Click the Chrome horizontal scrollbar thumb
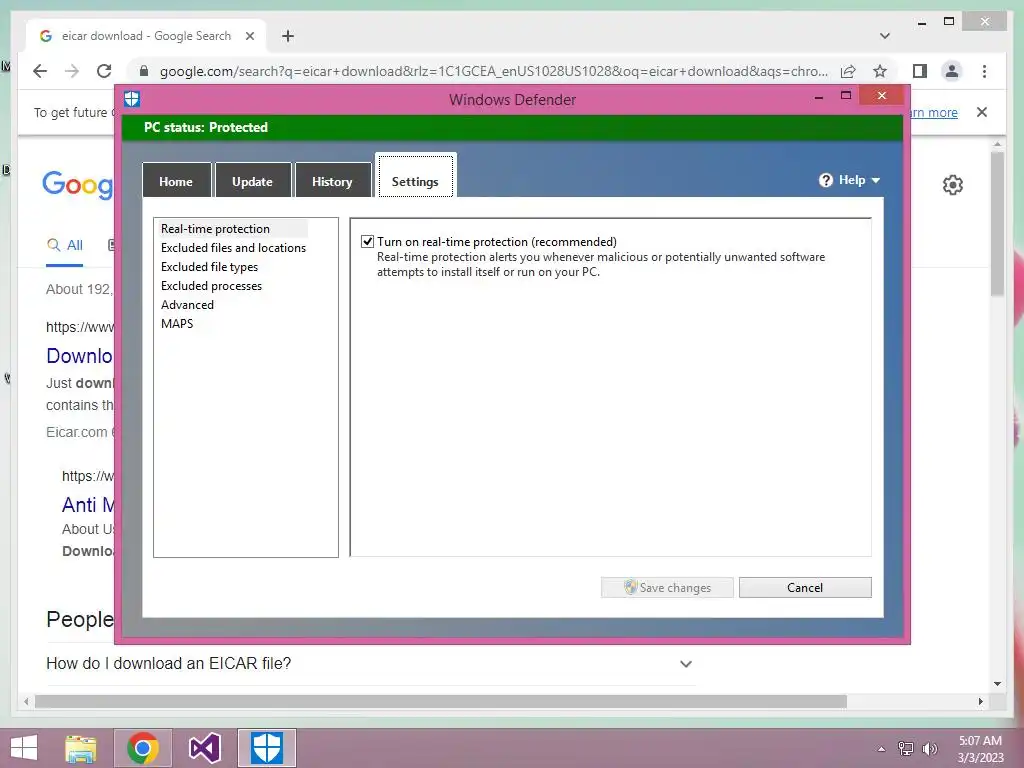The width and height of the screenshot is (1024, 768). (441, 701)
